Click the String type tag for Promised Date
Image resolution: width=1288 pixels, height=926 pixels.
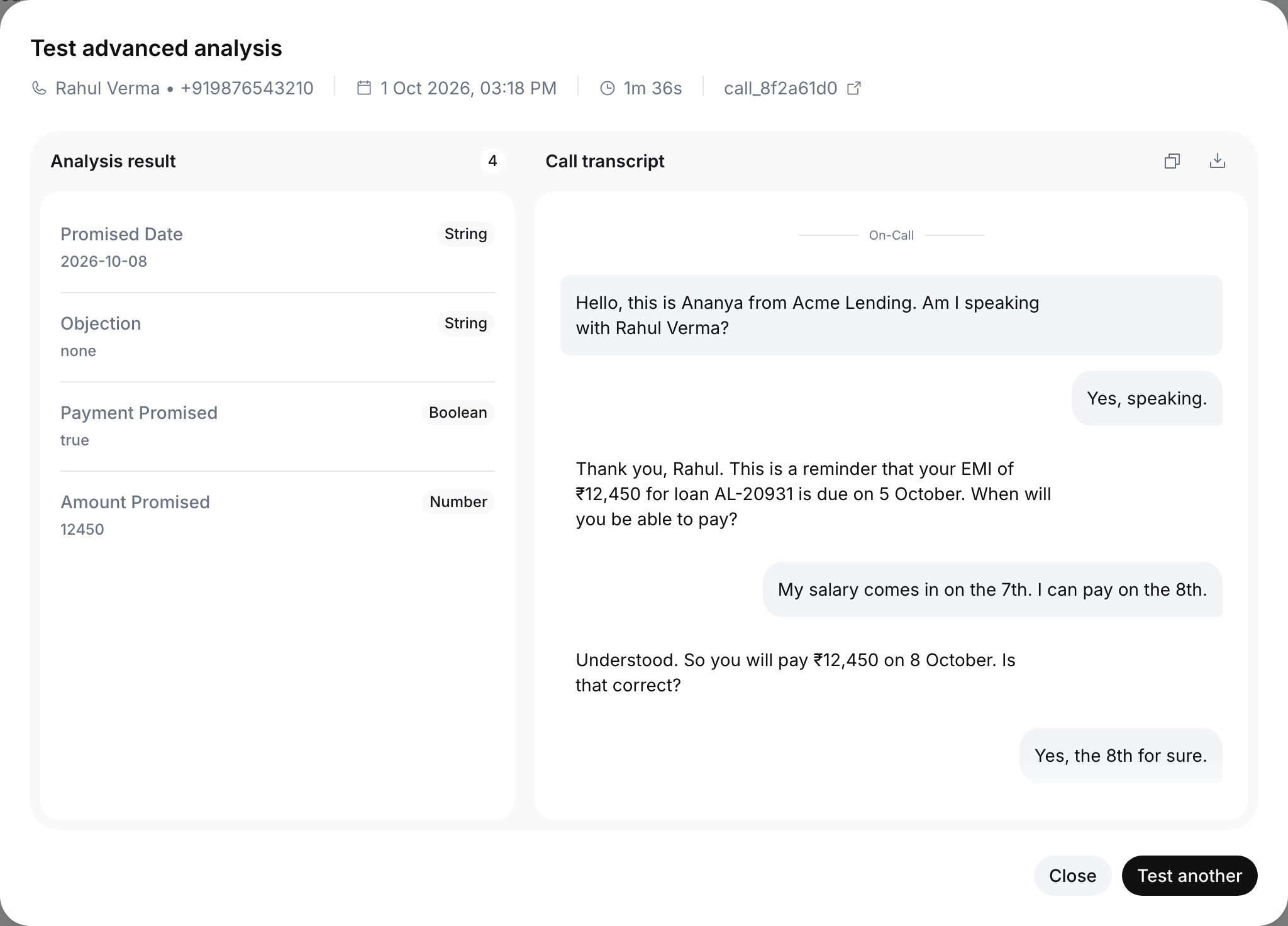pos(465,234)
